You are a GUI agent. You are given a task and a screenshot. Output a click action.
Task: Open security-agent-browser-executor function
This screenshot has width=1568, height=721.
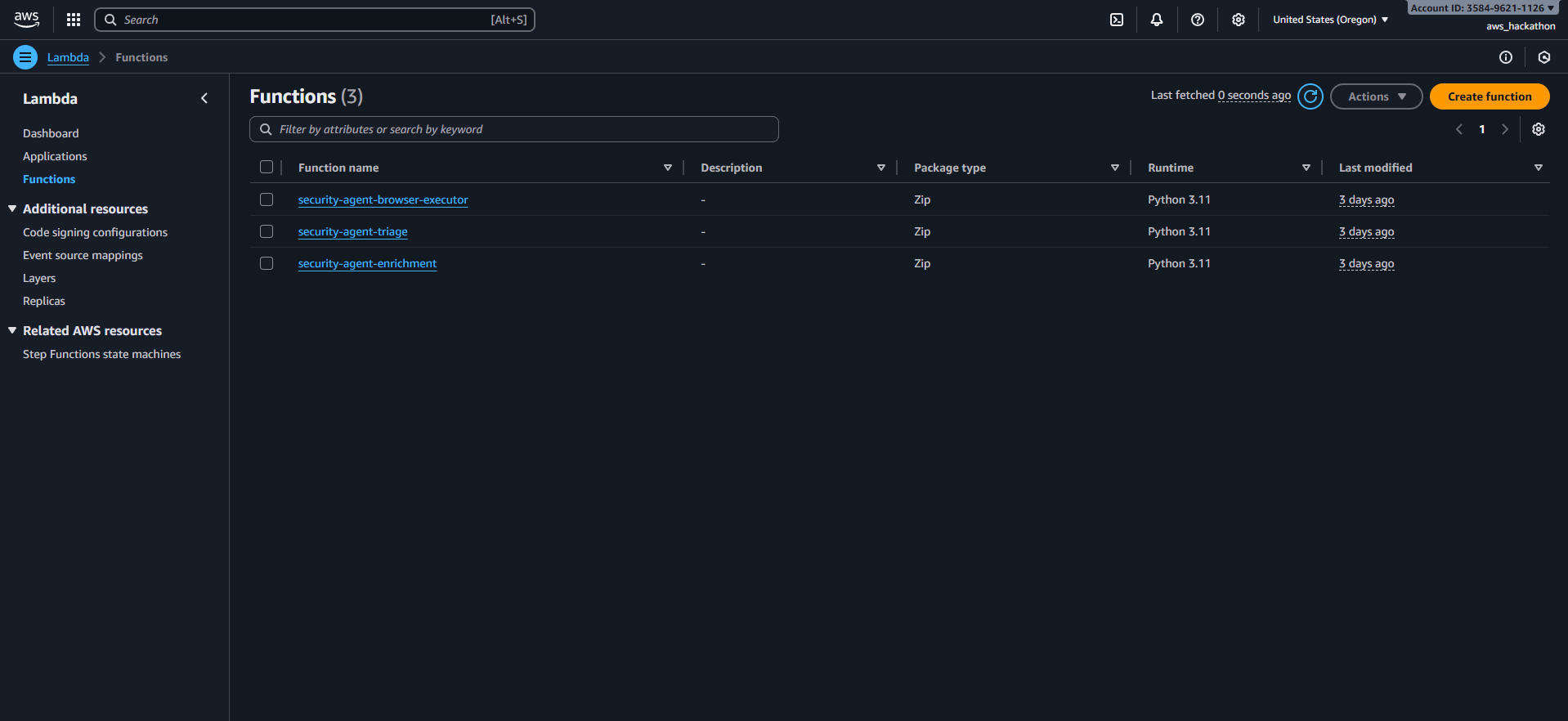(x=383, y=199)
